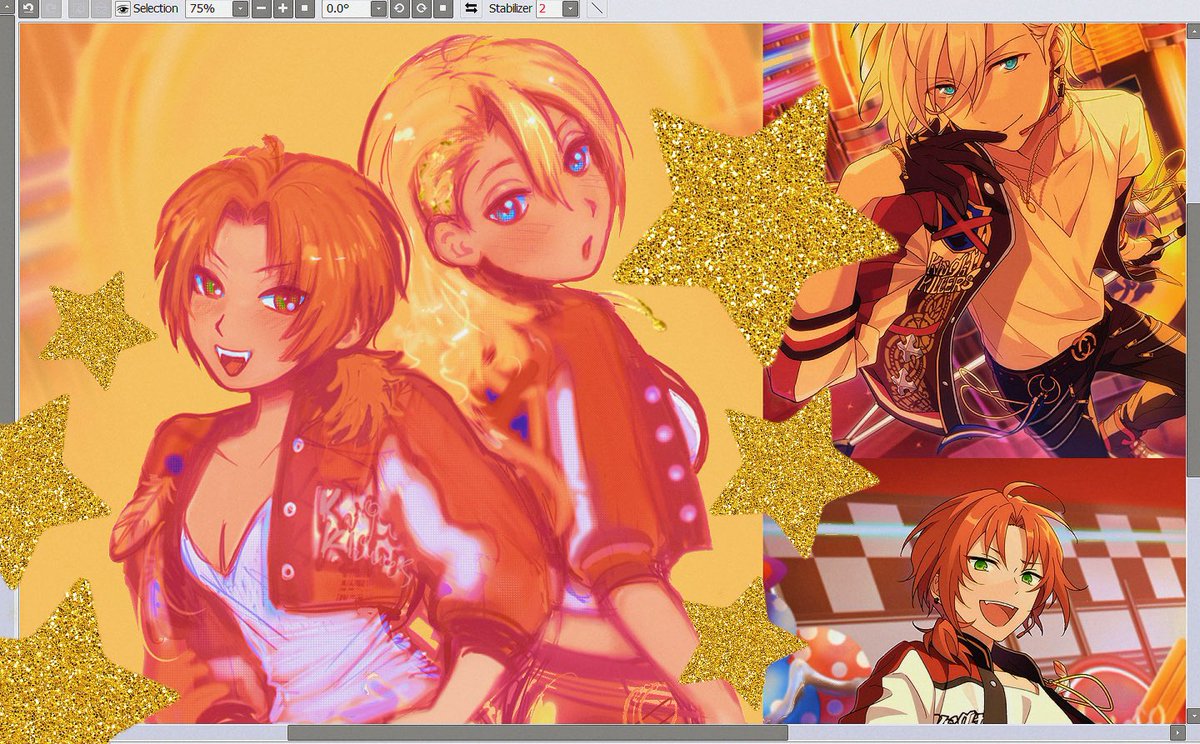
Task: Click the 0.0° rotation angle field
Action: 346,8
